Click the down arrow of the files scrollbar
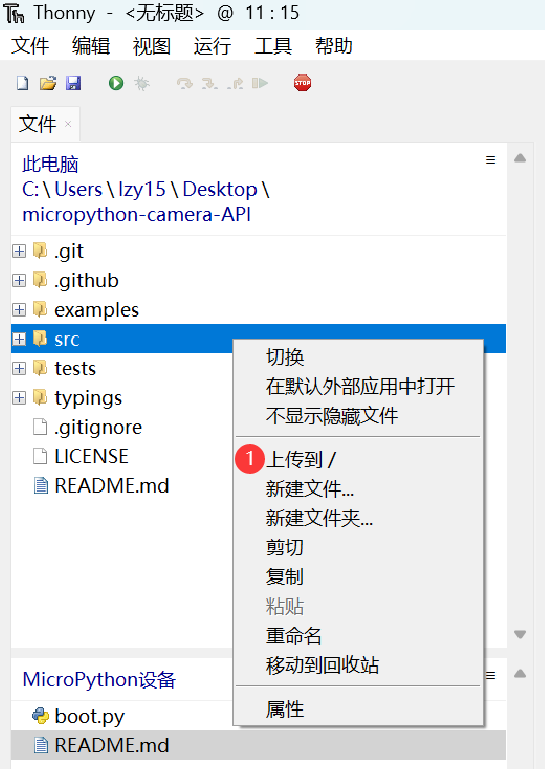This screenshot has width=545, height=769. click(520, 634)
